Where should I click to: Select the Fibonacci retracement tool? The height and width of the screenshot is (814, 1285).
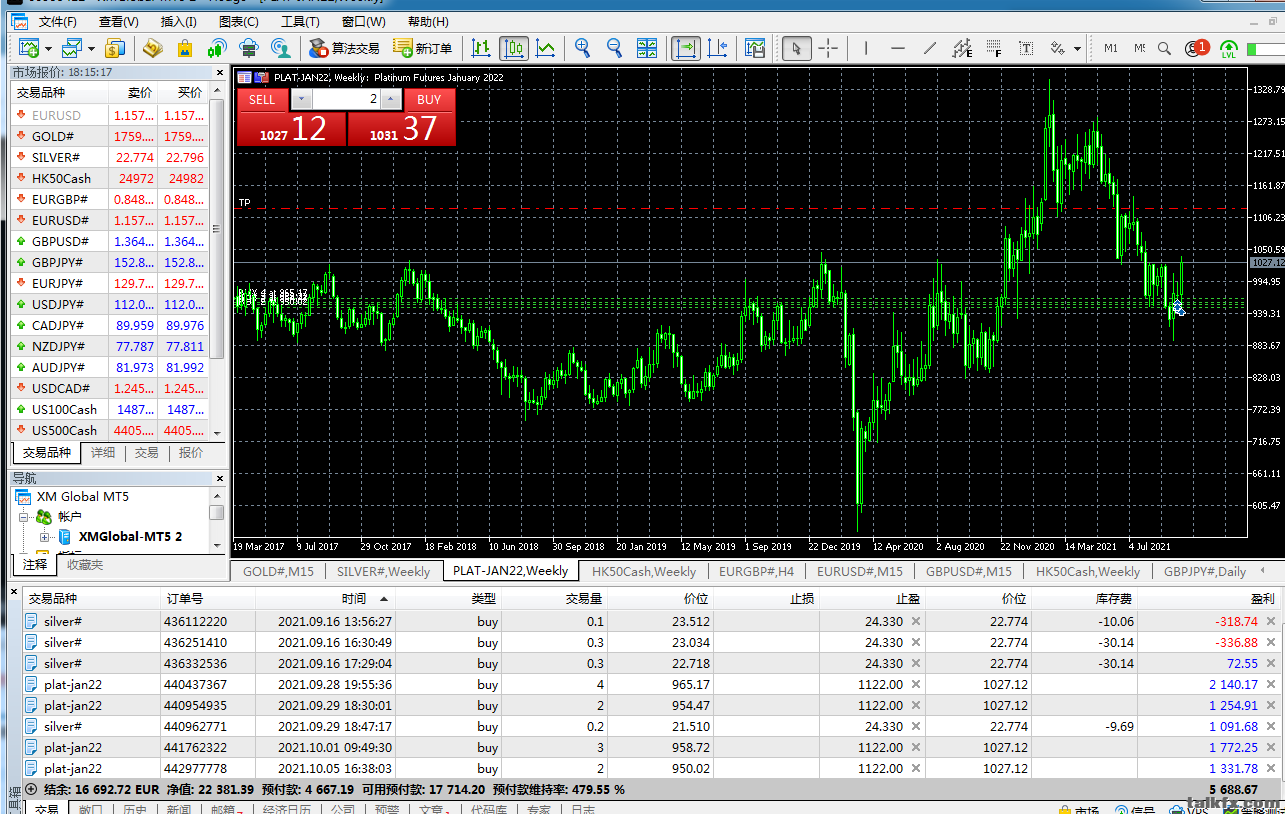point(994,48)
